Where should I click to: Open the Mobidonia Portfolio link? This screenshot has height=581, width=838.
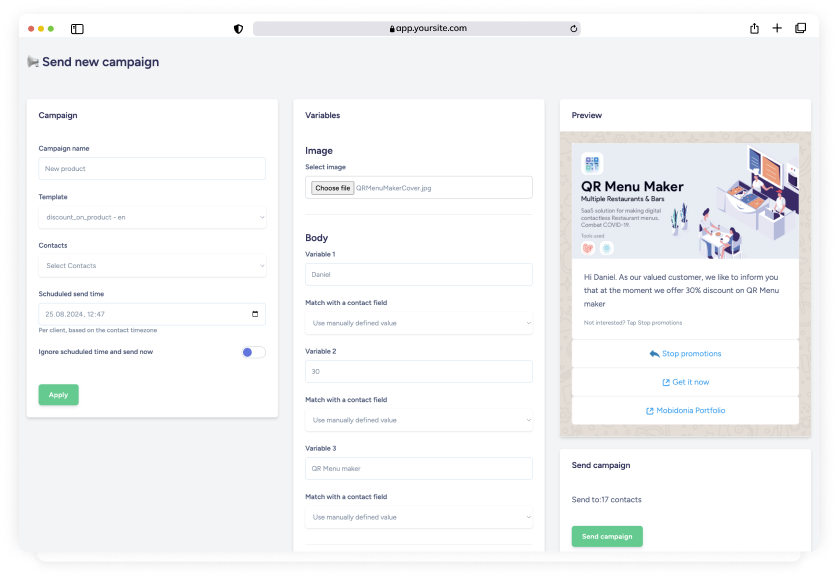tap(685, 411)
